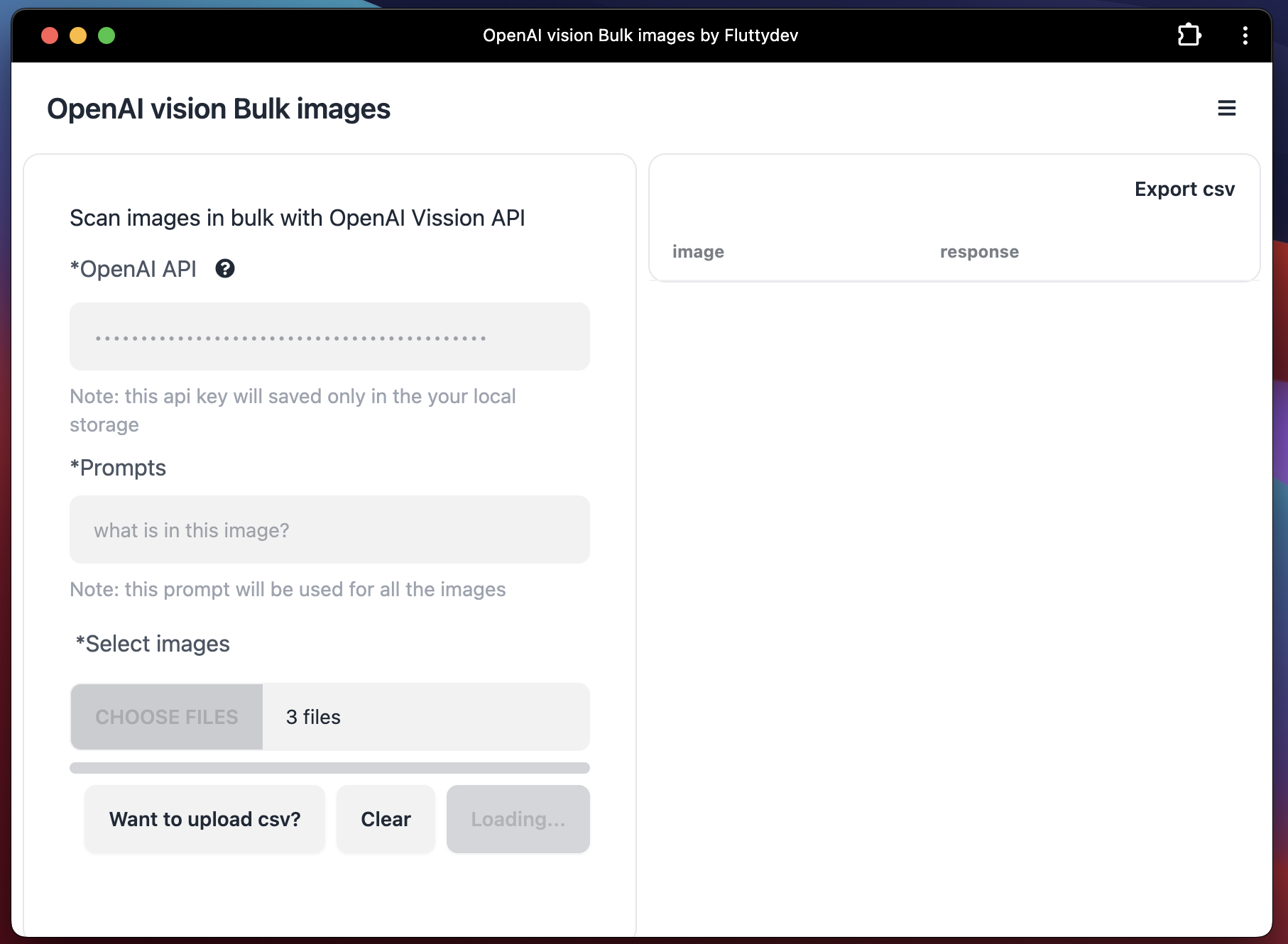1288x944 pixels.
Task: Clear the form with Clear button
Action: coord(386,819)
